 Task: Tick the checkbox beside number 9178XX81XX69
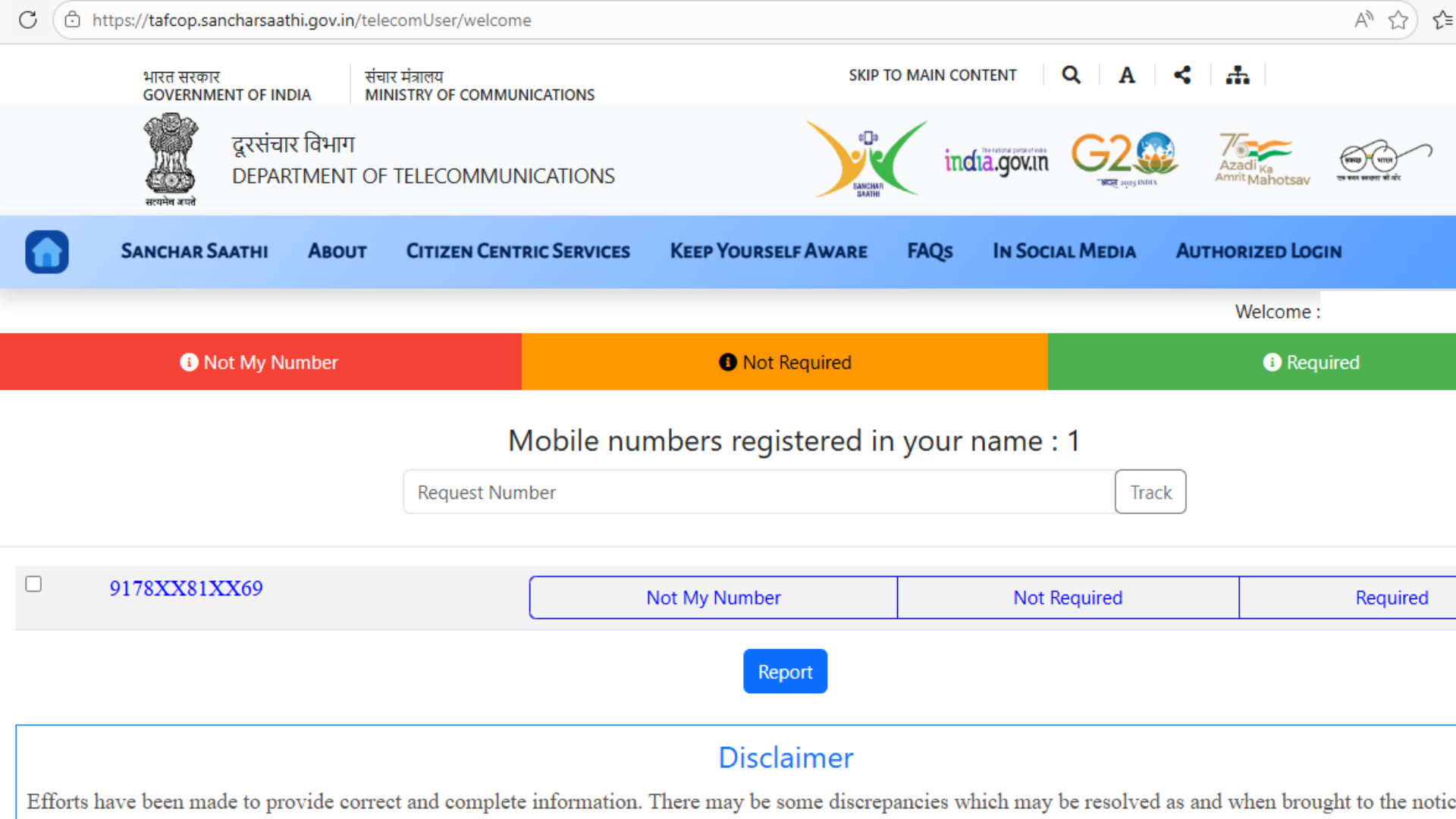click(33, 584)
